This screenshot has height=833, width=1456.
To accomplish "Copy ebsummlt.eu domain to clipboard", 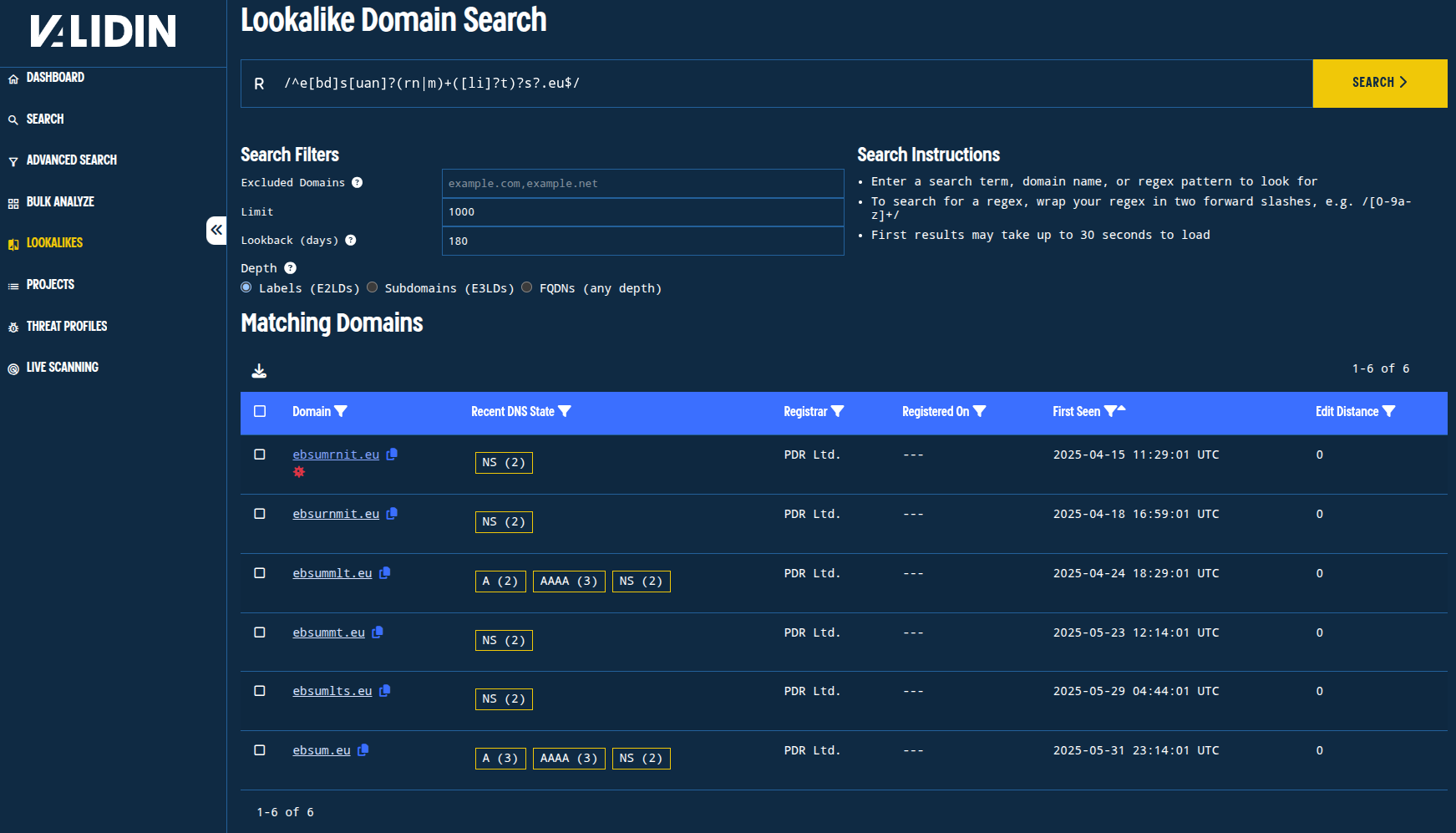I will 385,572.
